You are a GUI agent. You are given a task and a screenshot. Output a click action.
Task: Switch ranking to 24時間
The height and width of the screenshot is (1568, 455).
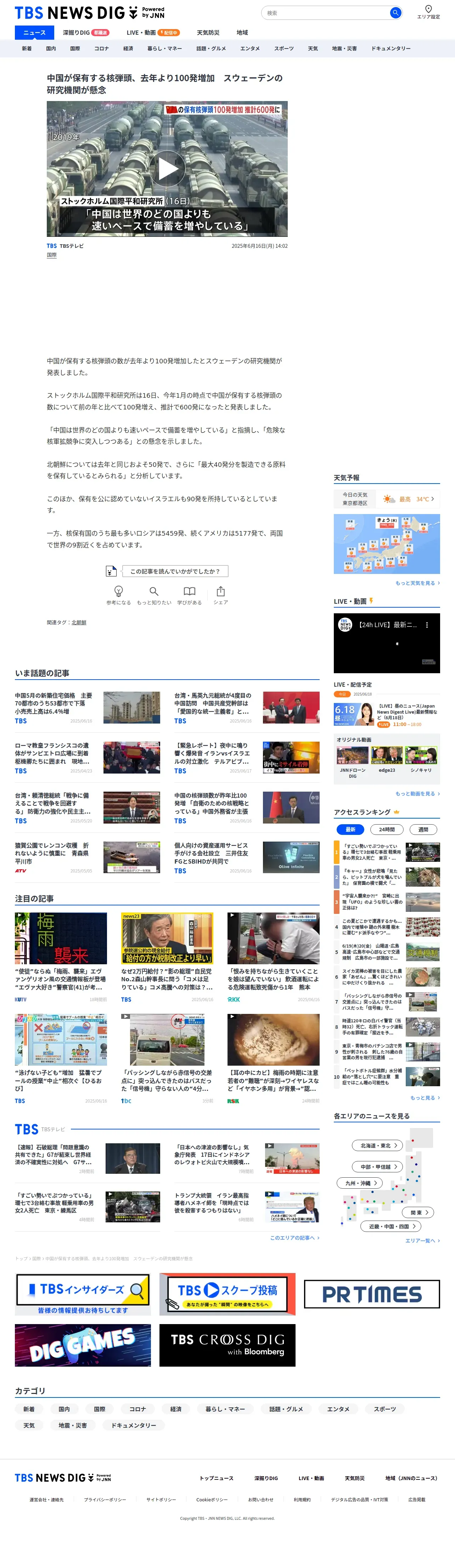coord(387,829)
